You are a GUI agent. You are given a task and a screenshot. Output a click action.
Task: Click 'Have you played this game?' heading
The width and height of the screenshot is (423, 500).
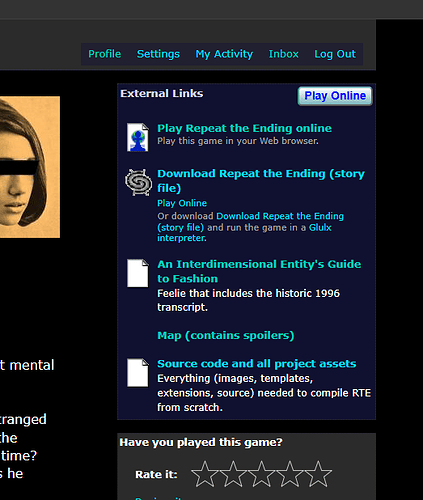coord(201,442)
